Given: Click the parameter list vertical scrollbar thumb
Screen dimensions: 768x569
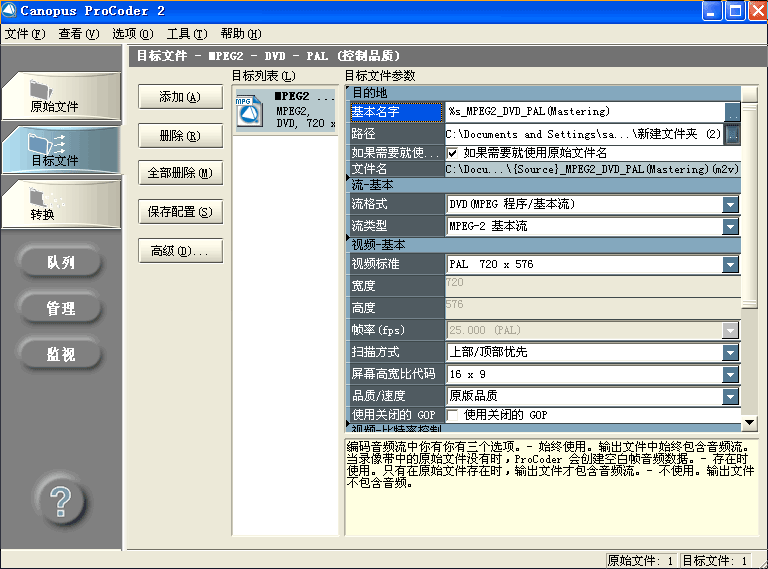Looking at the screenshot, I should point(749,204).
